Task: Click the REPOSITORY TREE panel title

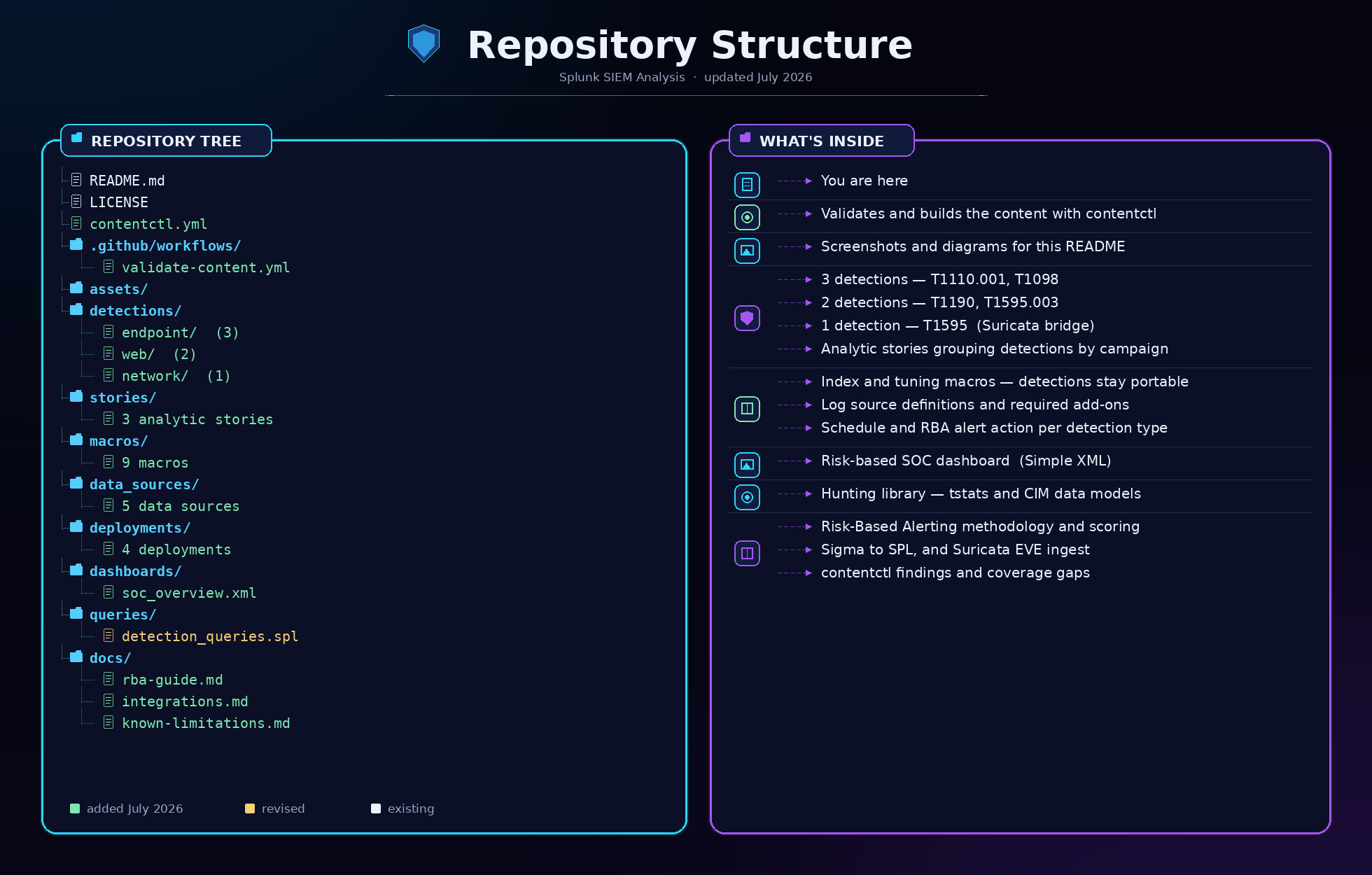Action: click(x=166, y=141)
